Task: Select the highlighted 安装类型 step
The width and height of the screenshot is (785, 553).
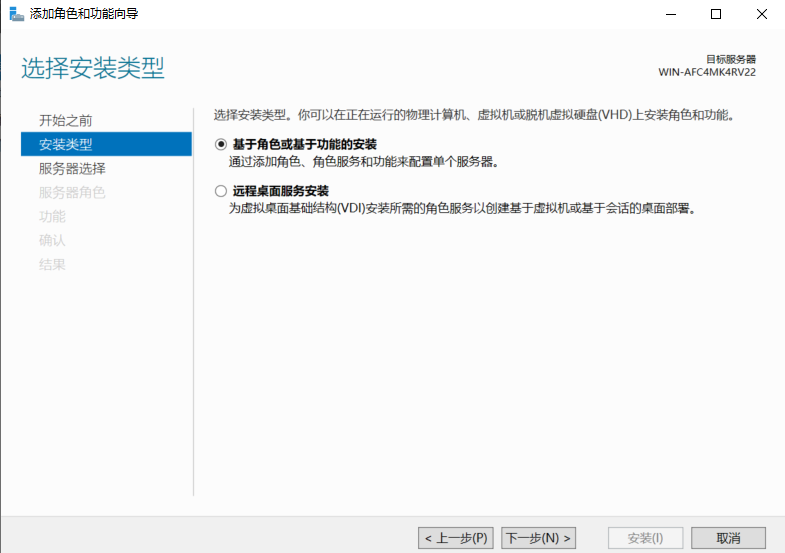Action: (x=65, y=144)
